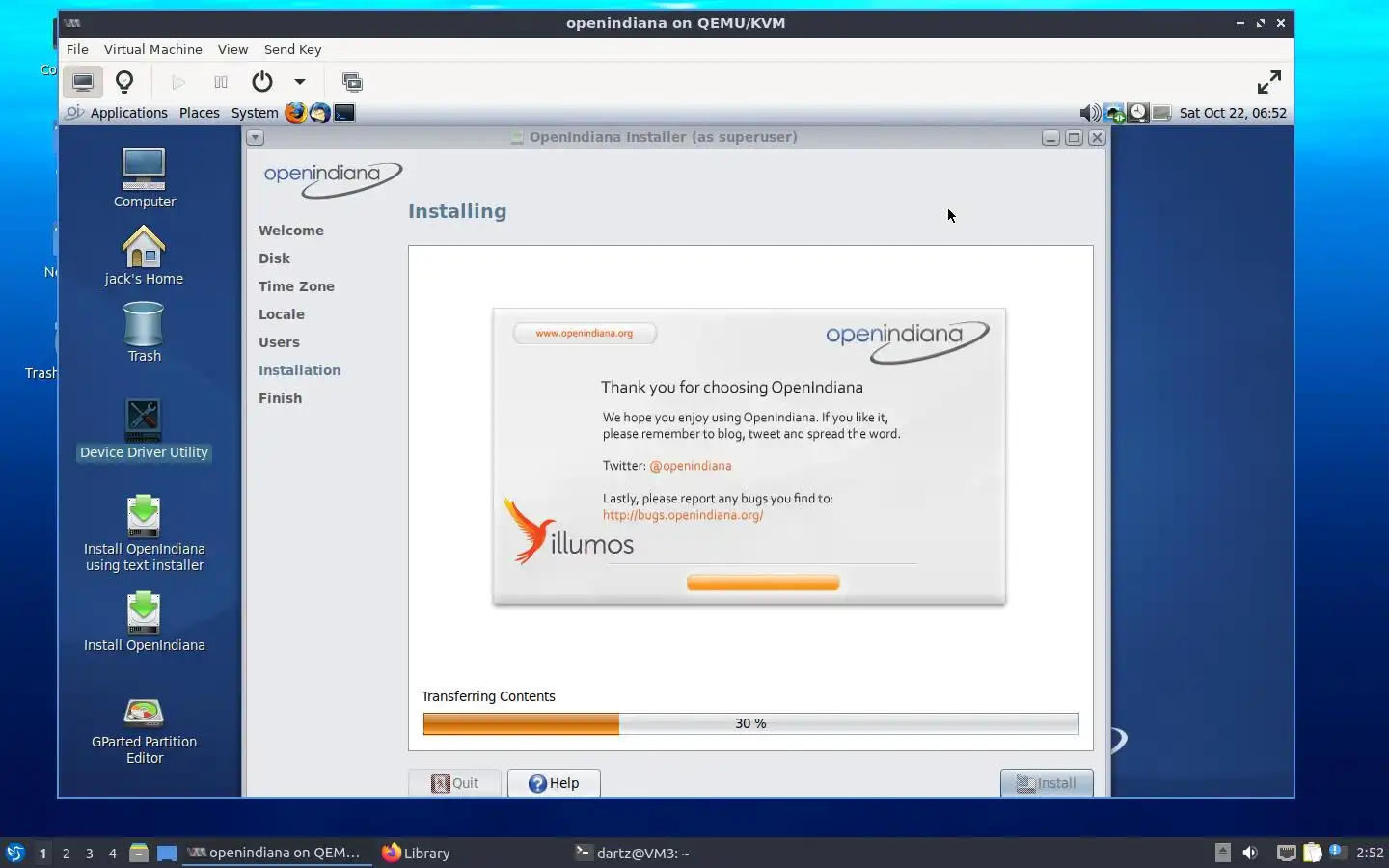
Task: Open the update notifier tray icon
Action: pyautogui.click(x=1337, y=852)
